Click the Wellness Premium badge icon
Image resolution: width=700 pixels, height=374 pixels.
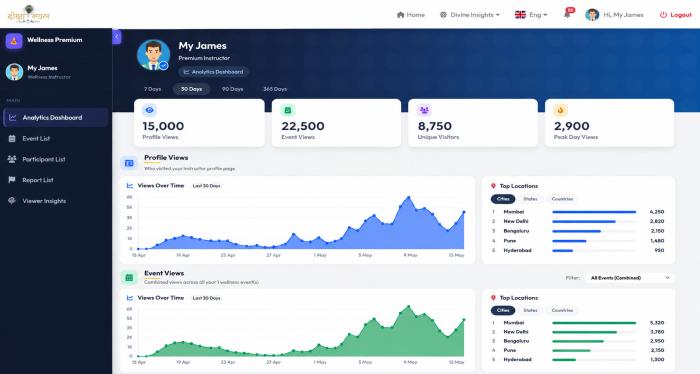[14, 41]
